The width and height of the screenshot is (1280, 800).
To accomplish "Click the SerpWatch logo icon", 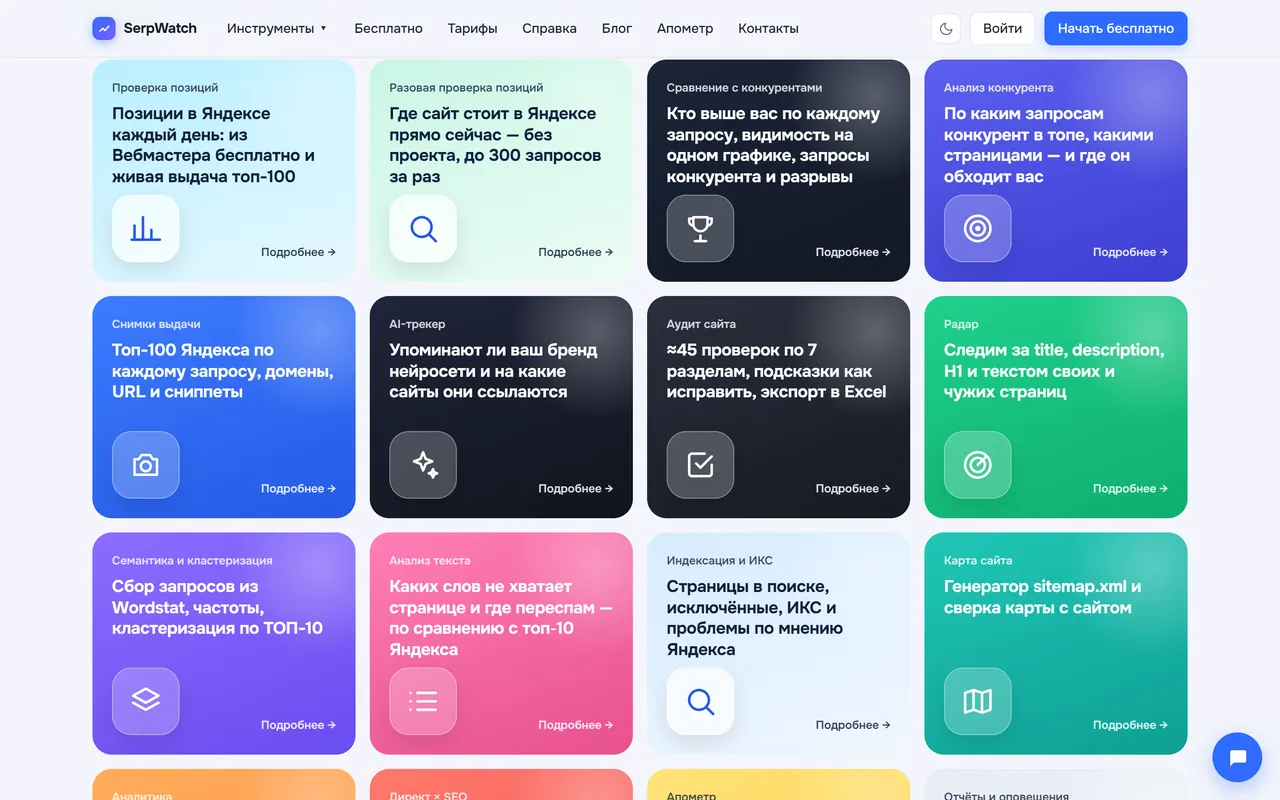I will coord(104,29).
